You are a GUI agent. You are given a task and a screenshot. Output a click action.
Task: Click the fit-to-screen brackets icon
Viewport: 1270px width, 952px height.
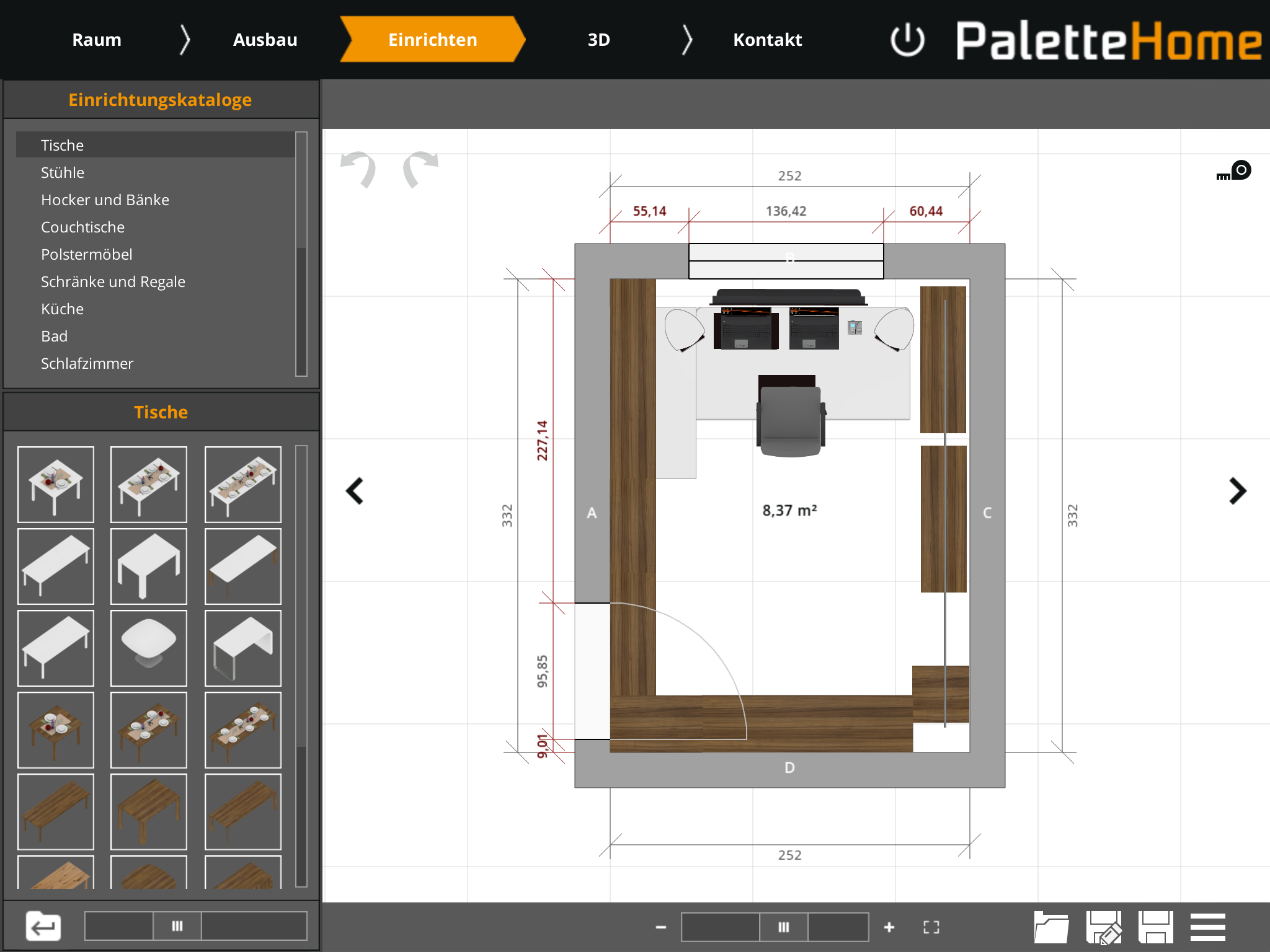coord(931,927)
